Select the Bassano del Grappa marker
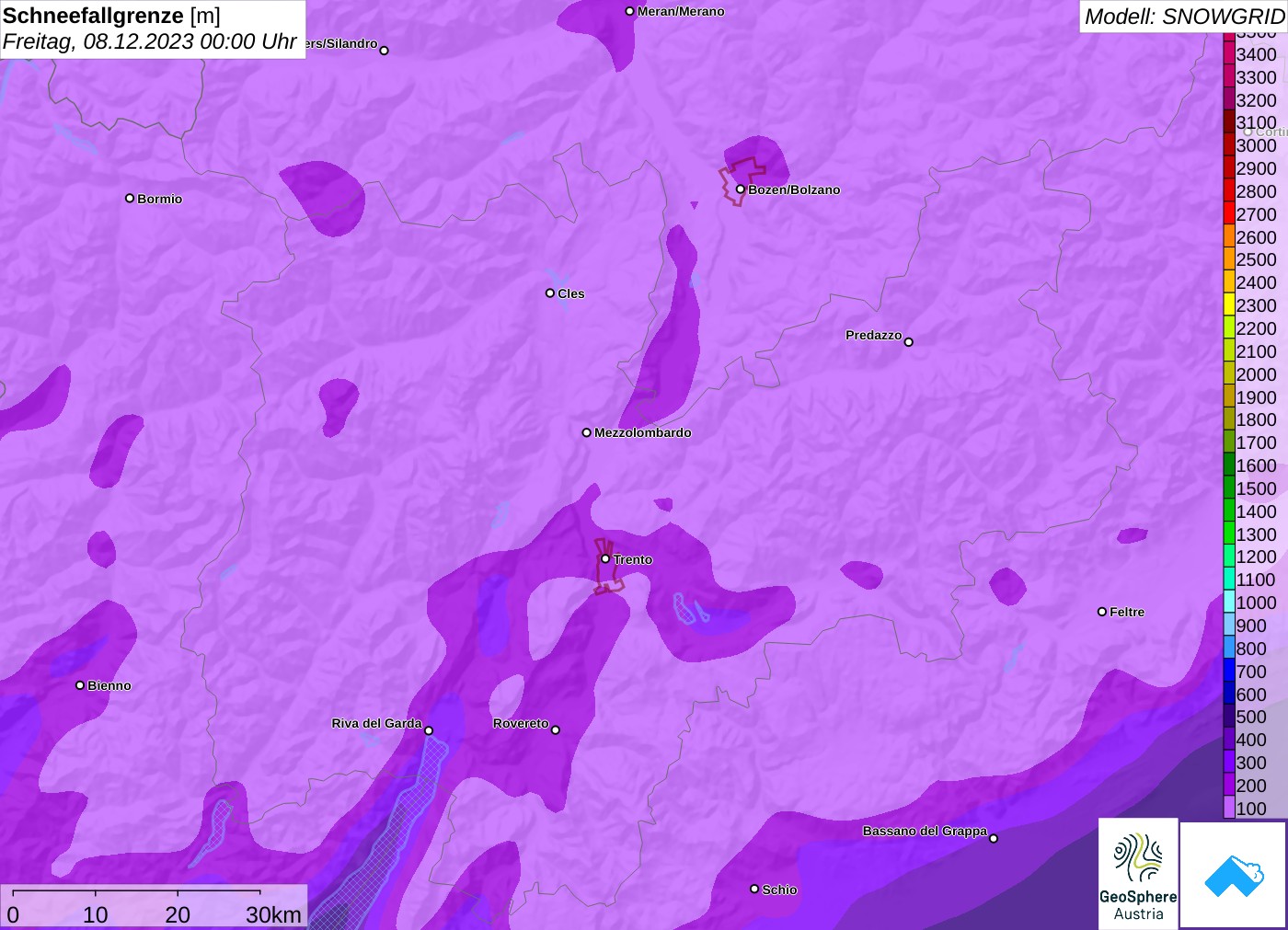This screenshot has width=1288, height=930. click(993, 838)
